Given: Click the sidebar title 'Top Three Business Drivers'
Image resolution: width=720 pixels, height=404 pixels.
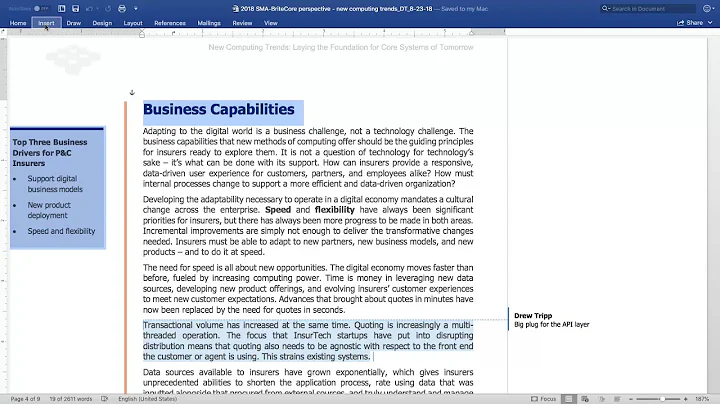Looking at the screenshot, I should pyautogui.click(x=50, y=152).
